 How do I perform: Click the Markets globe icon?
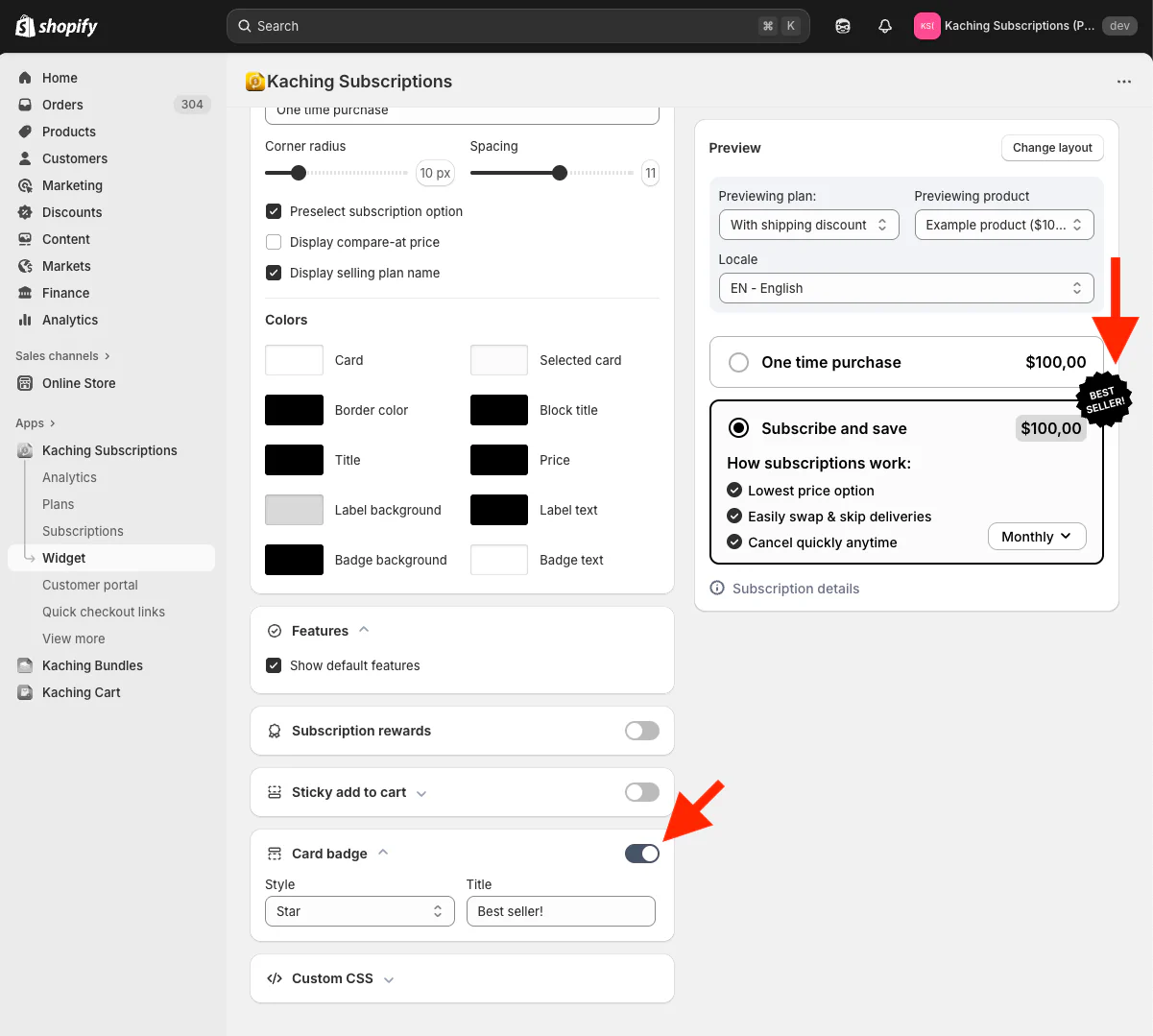point(25,266)
